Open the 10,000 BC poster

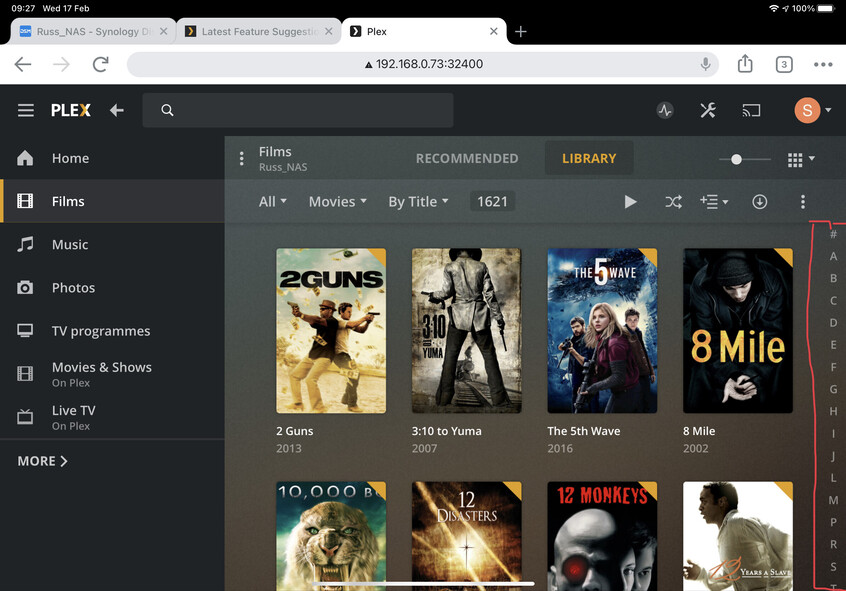coord(331,536)
